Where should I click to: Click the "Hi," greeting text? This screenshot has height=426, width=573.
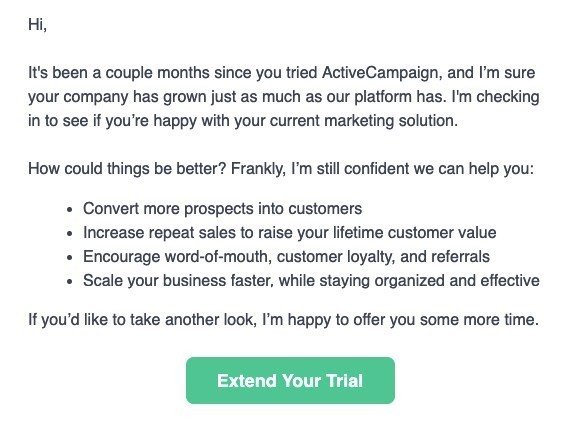tap(38, 24)
